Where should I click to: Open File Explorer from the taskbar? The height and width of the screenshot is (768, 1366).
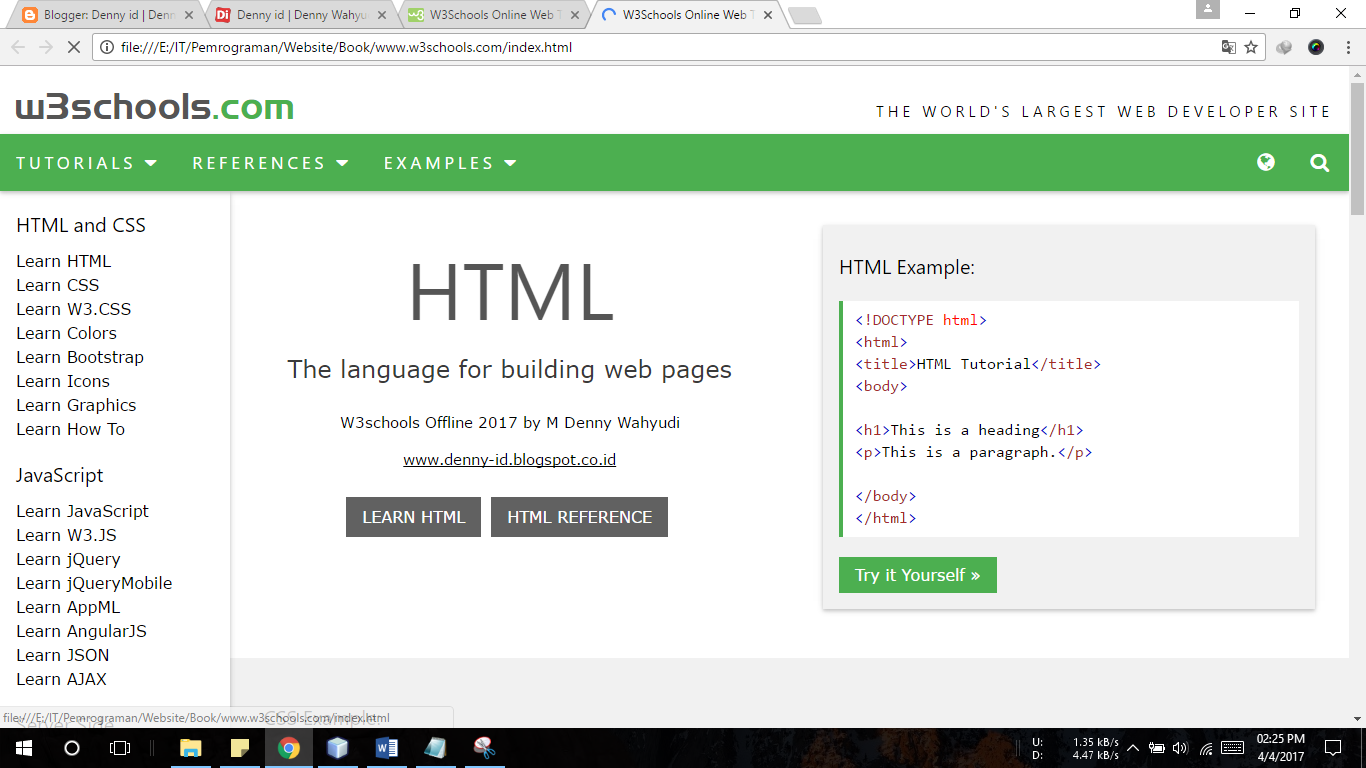pos(190,748)
